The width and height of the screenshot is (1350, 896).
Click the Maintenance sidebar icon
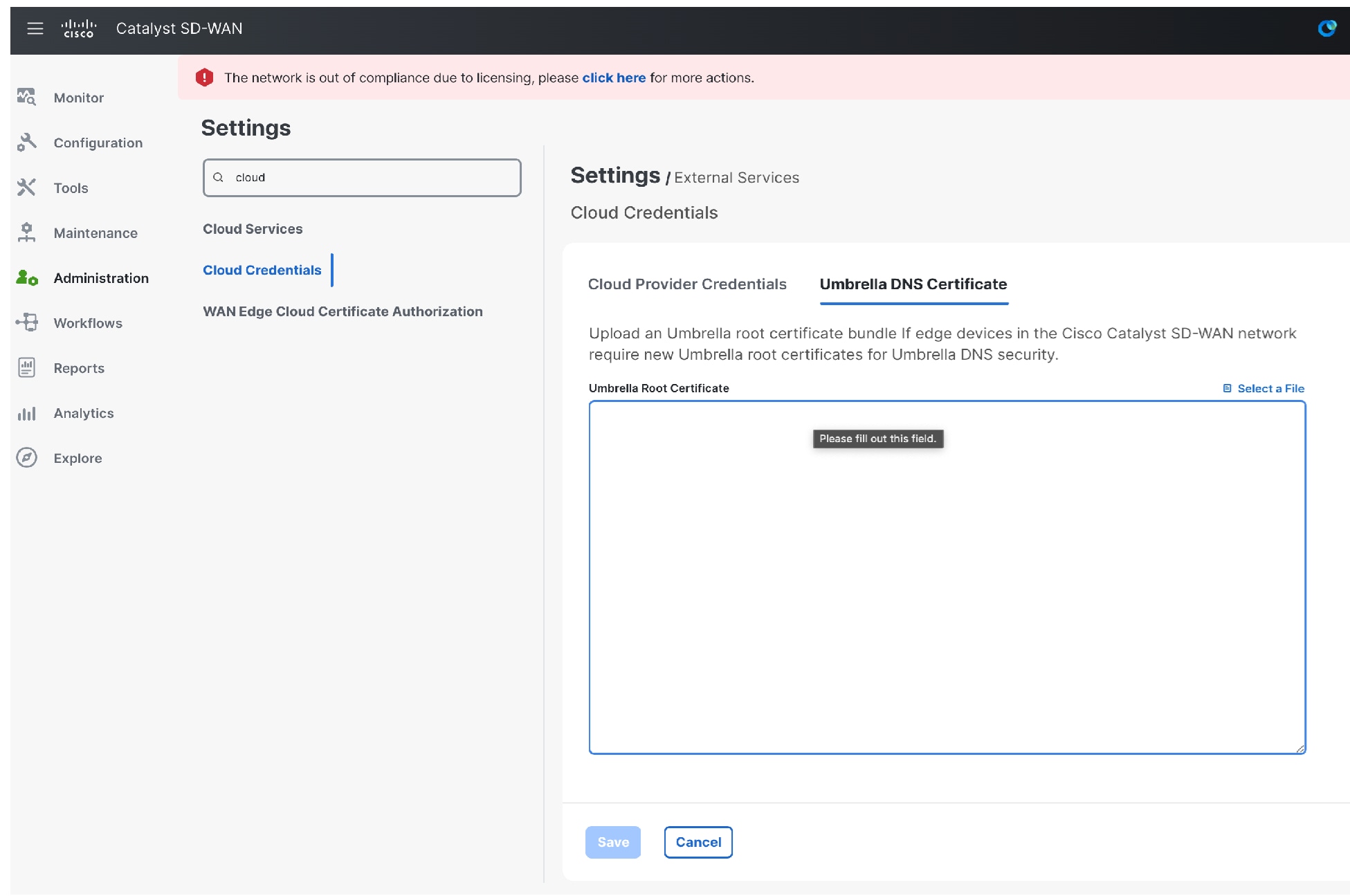click(26, 232)
